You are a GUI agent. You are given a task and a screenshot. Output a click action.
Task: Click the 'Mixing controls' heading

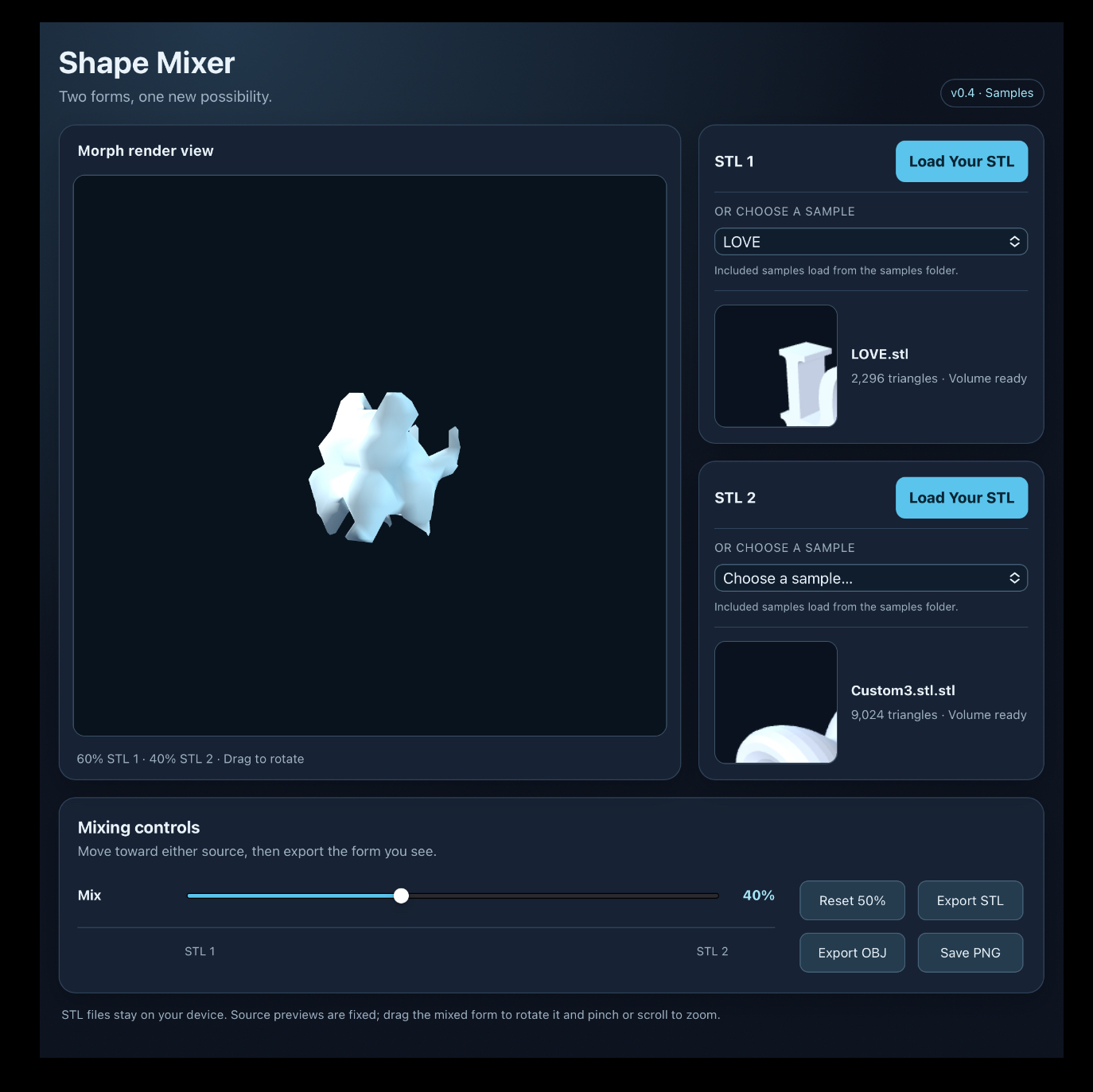pyautogui.click(x=139, y=828)
